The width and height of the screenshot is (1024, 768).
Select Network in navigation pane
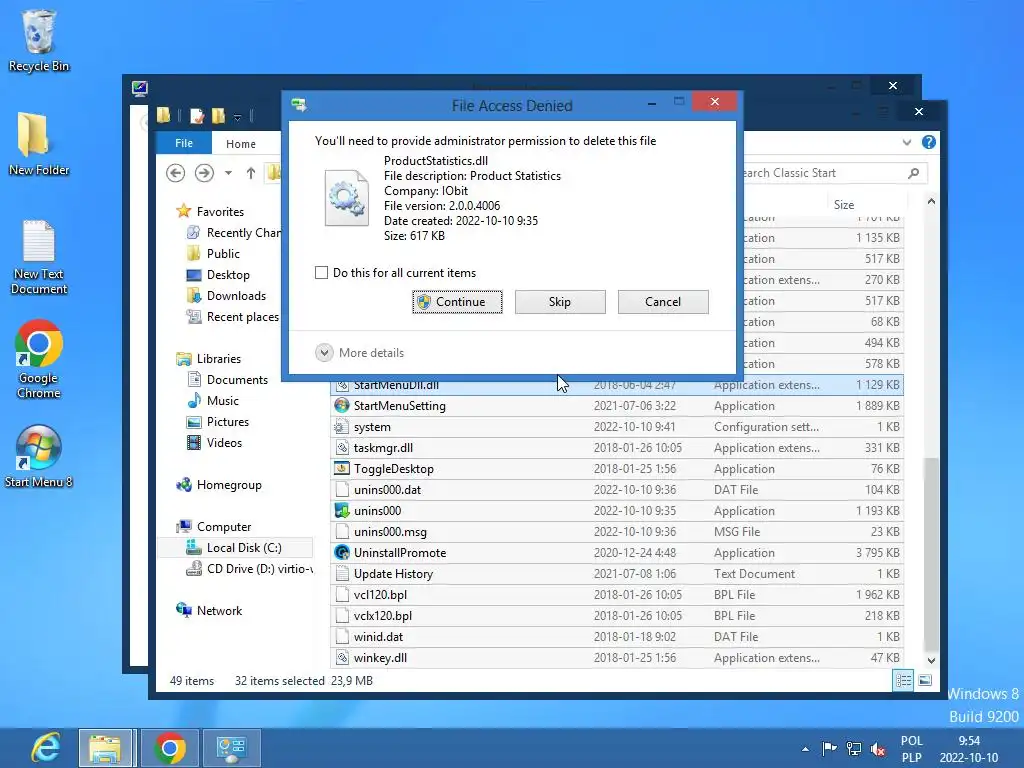219,611
